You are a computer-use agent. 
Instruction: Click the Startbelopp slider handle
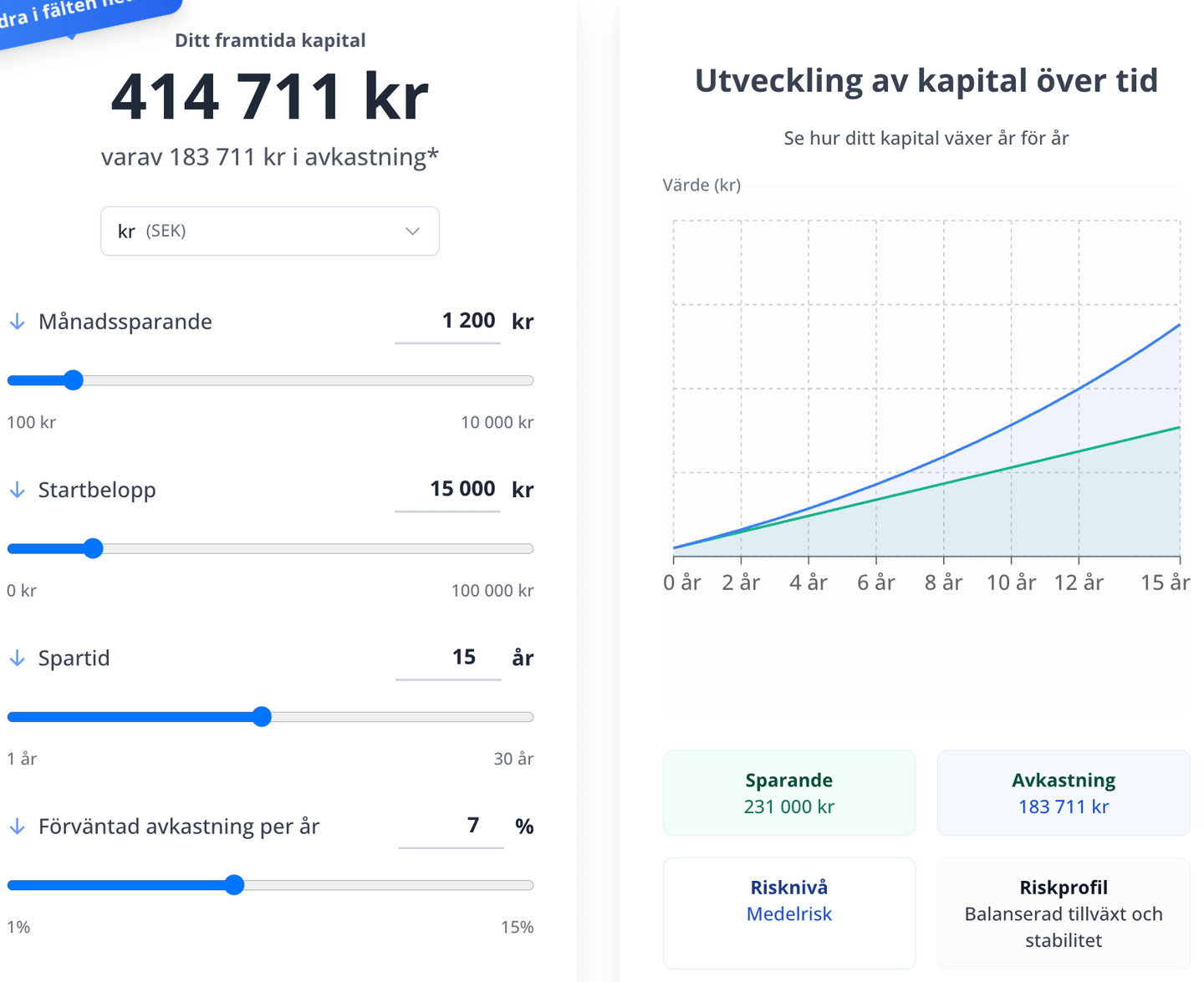click(x=94, y=548)
